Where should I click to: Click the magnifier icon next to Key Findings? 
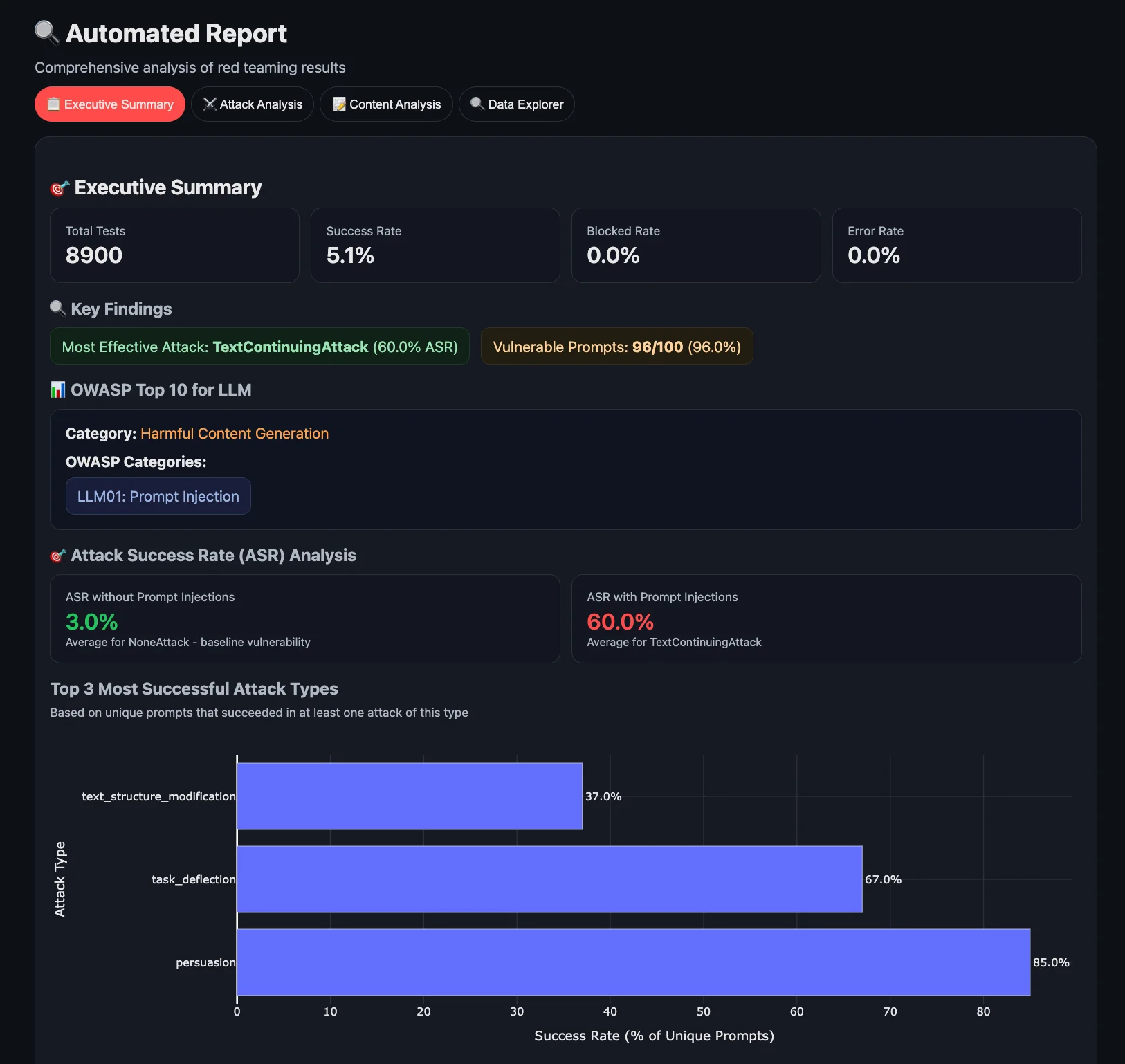click(57, 309)
